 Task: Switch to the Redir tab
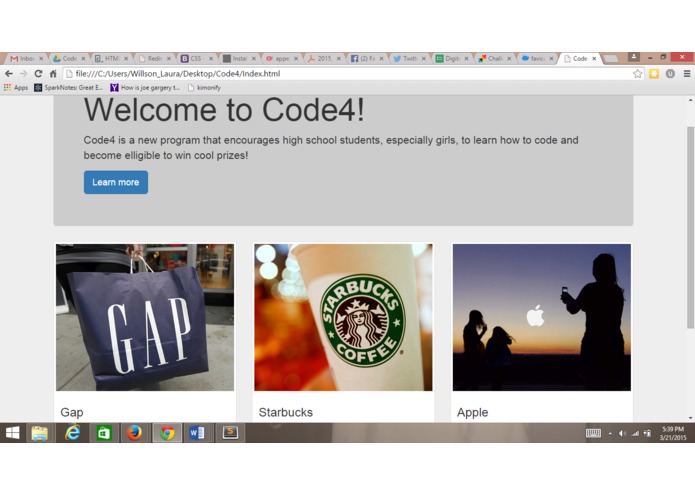[x=152, y=58]
